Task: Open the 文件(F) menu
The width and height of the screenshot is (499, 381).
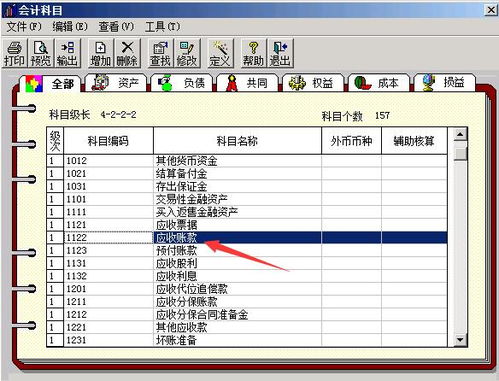Action: [24, 27]
